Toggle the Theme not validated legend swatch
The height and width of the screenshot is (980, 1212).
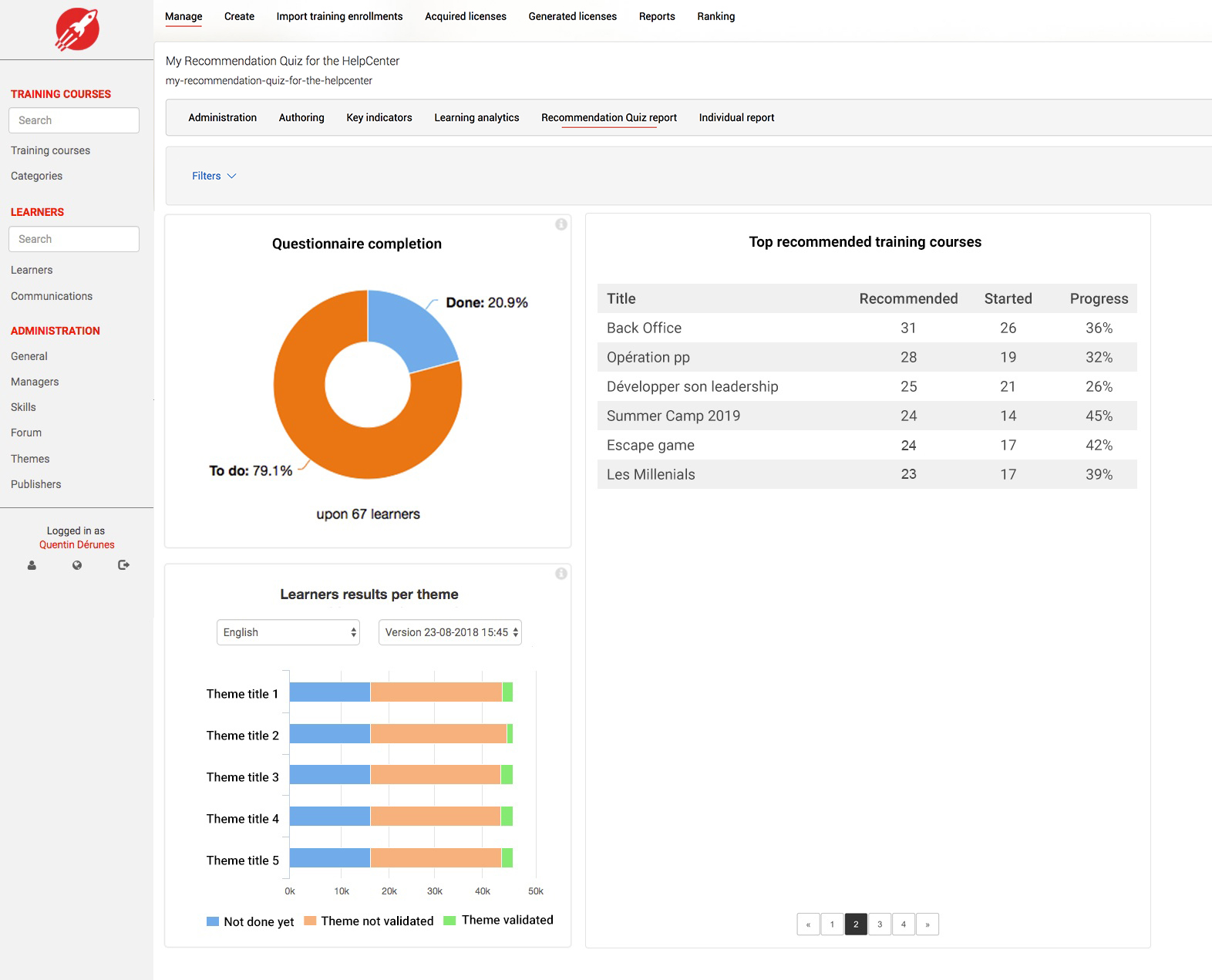pyautogui.click(x=310, y=921)
